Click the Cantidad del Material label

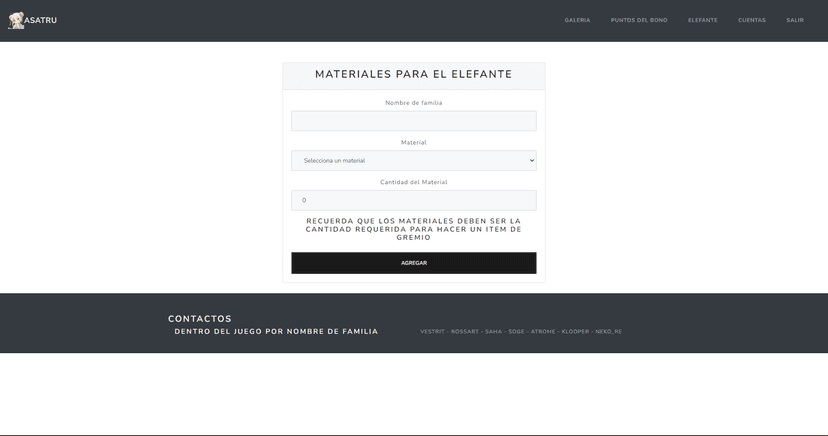413,182
